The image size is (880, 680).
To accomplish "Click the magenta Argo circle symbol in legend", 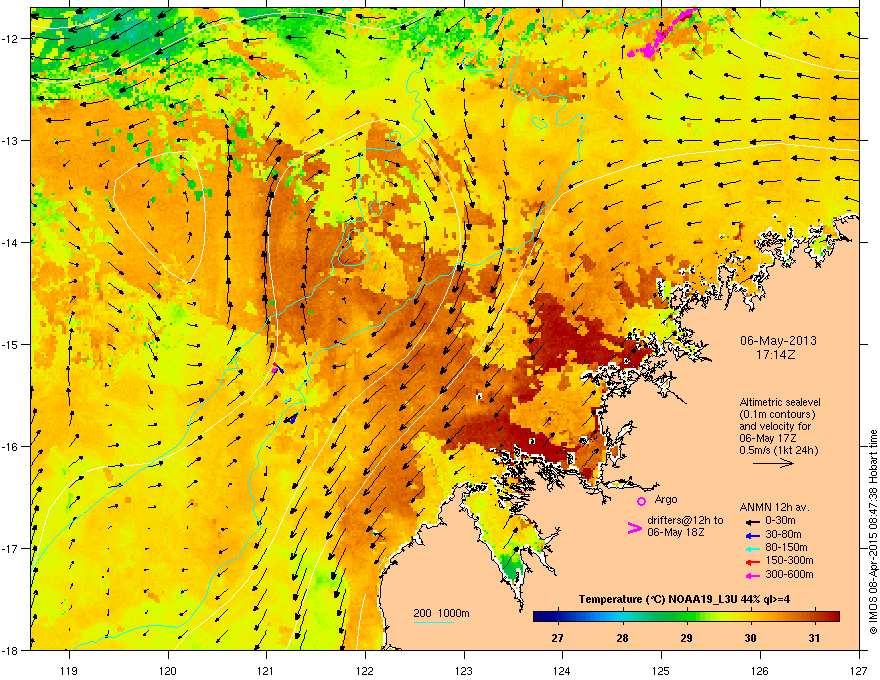I will (641, 502).
